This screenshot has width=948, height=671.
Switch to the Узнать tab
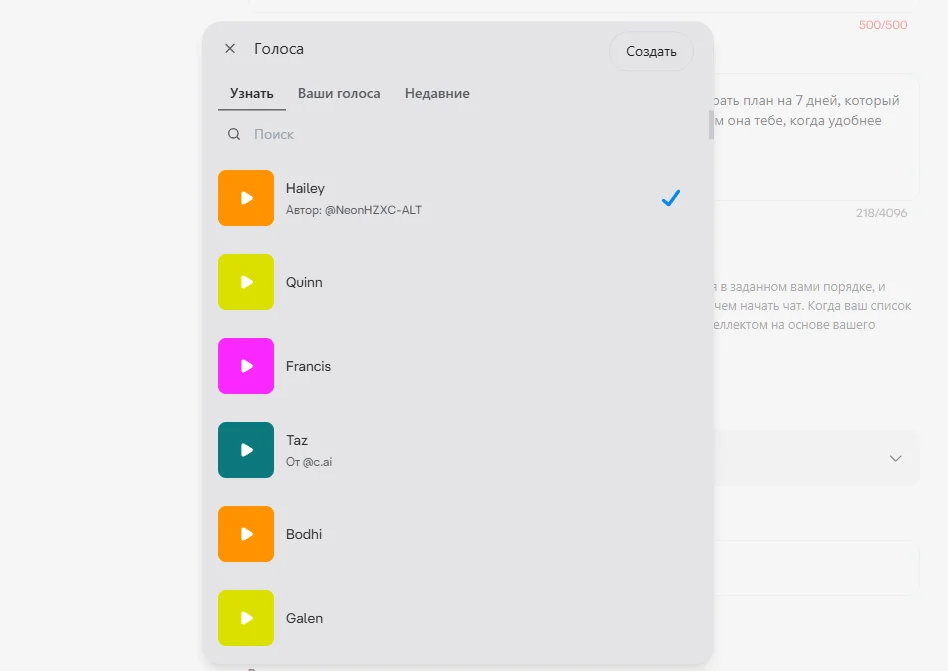(x=252, y=94)
